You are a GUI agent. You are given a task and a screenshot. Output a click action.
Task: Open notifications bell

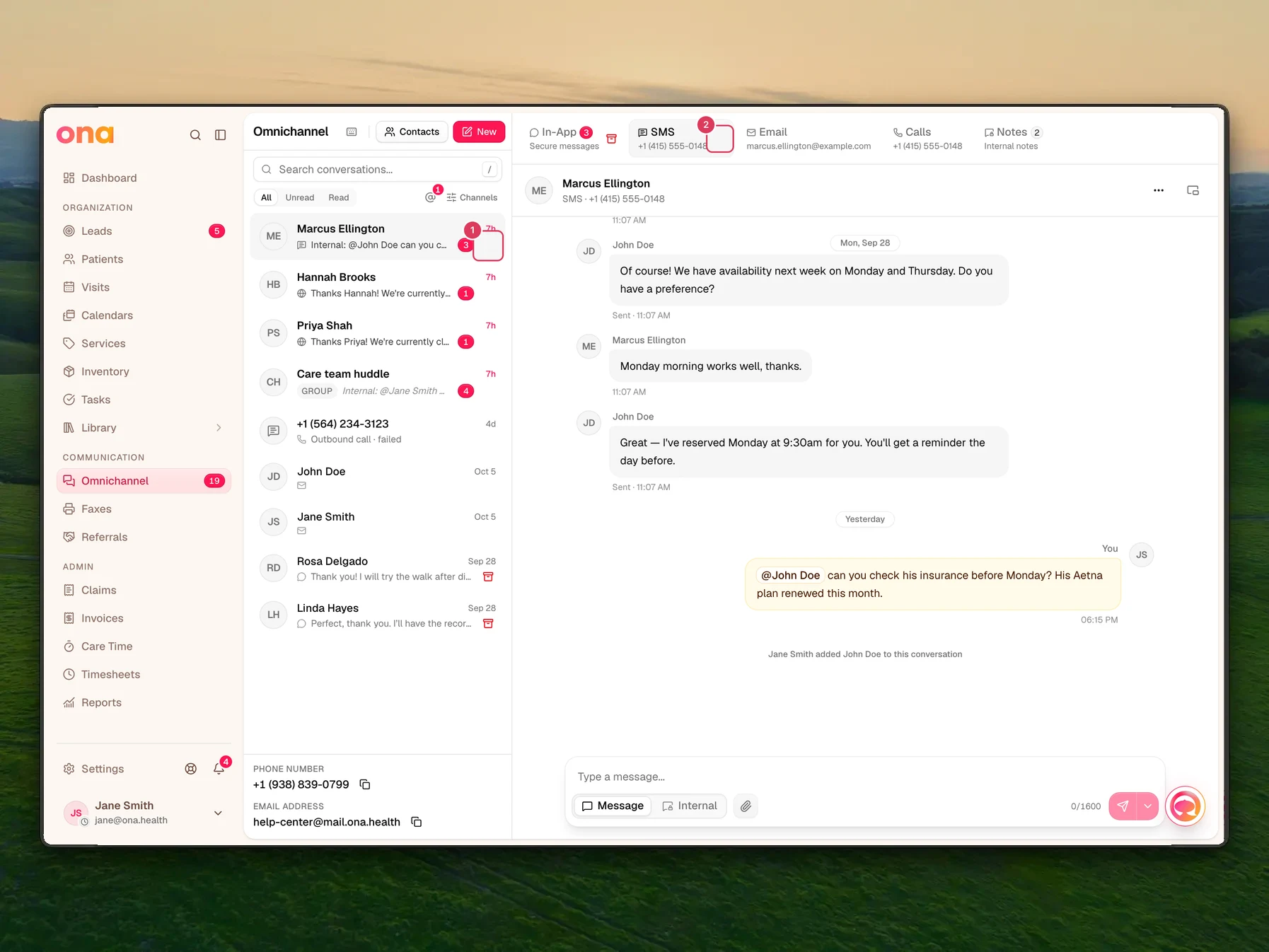[x=219, y=769]
